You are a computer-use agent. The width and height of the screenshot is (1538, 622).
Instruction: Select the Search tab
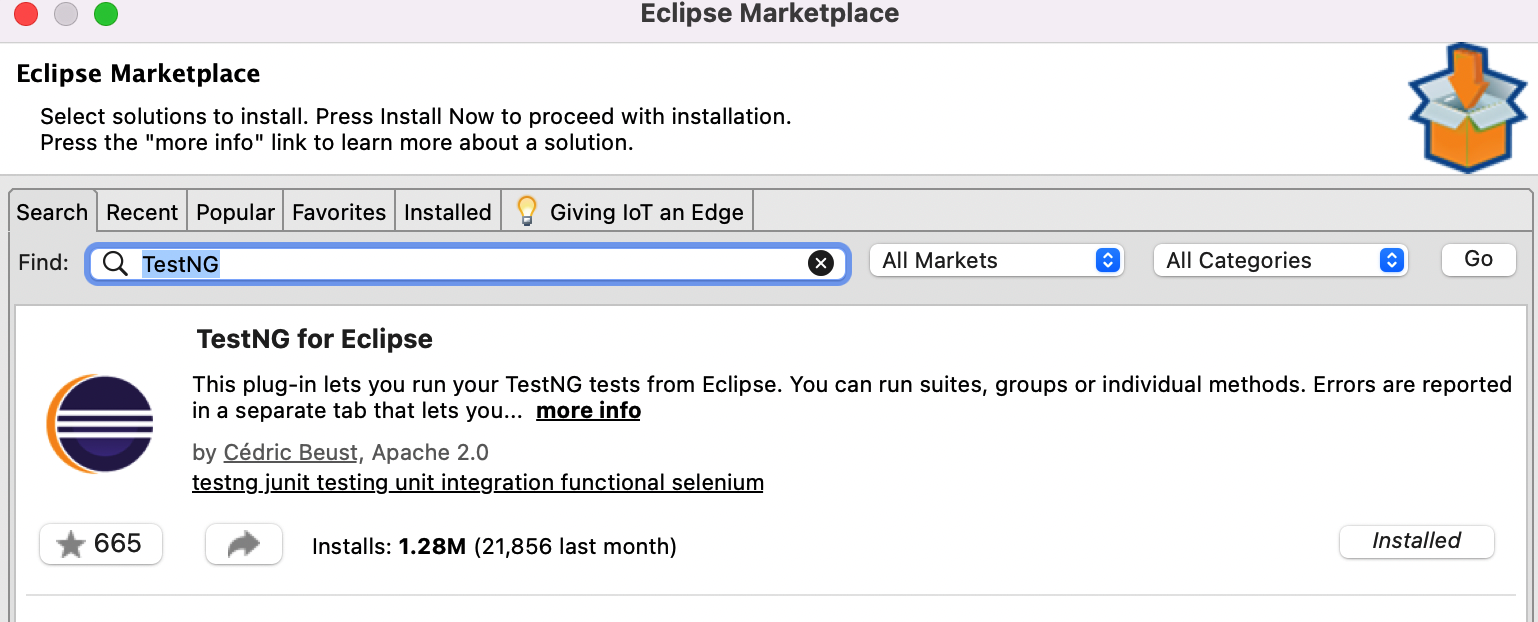coord(52,212)
